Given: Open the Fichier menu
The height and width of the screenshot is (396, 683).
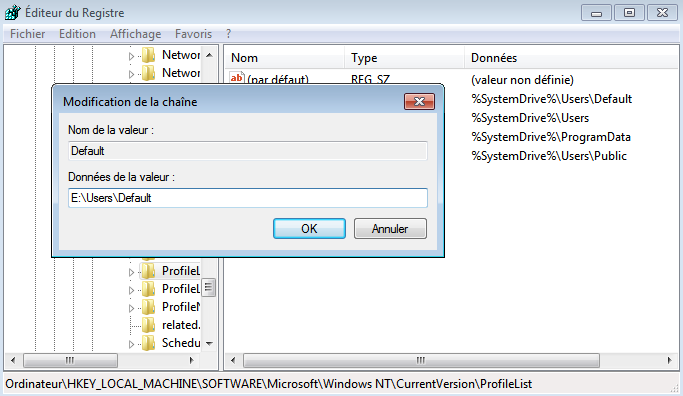Looking at the screenshot, I should click(27, 34).
